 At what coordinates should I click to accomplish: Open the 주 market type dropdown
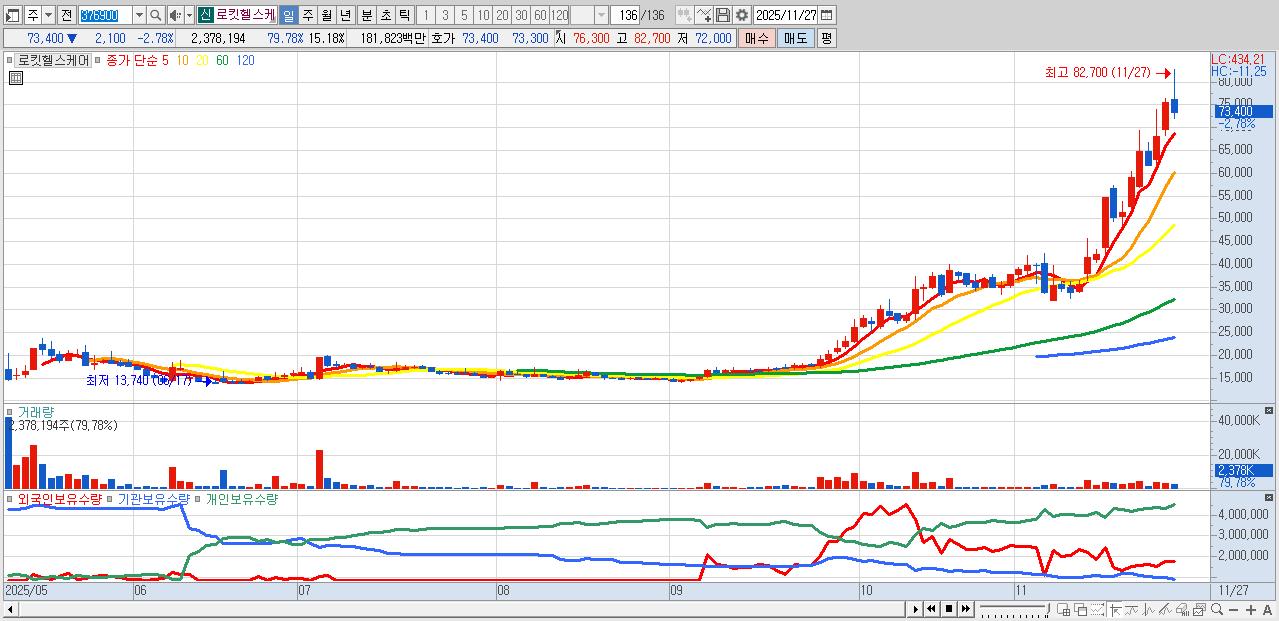48,15
